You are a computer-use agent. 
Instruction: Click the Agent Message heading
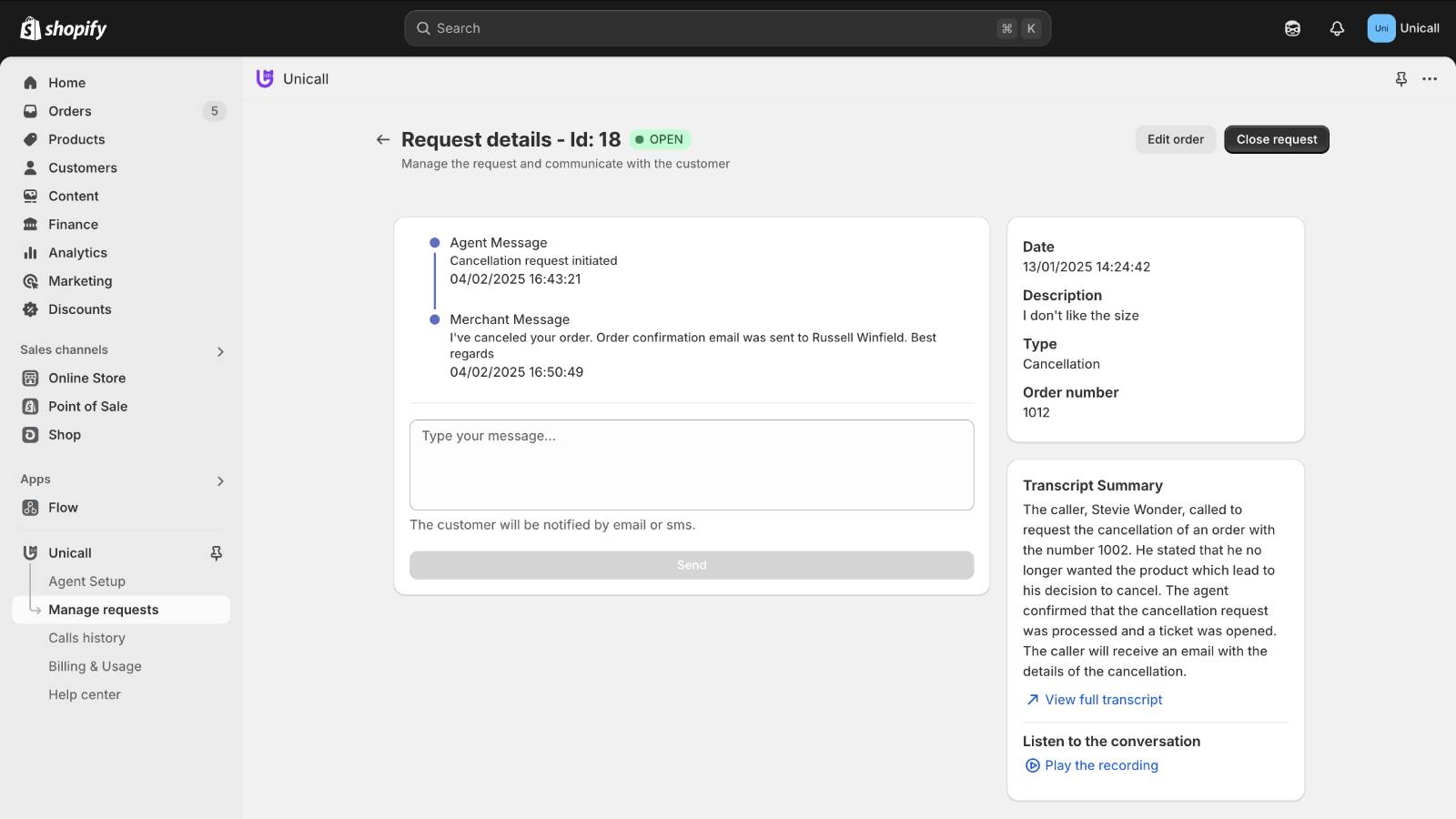[x=499, y=243]
